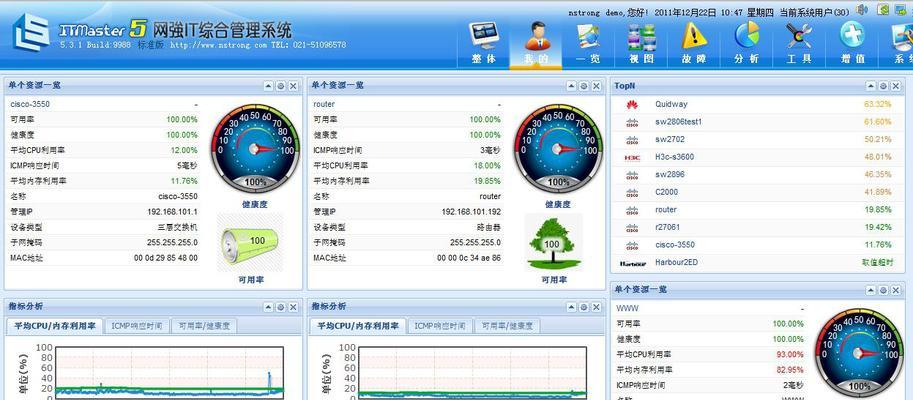The width and height of the screenshot is (913, 400).
Task: Click the ITMaster logo icon
Action: point(30,32)
